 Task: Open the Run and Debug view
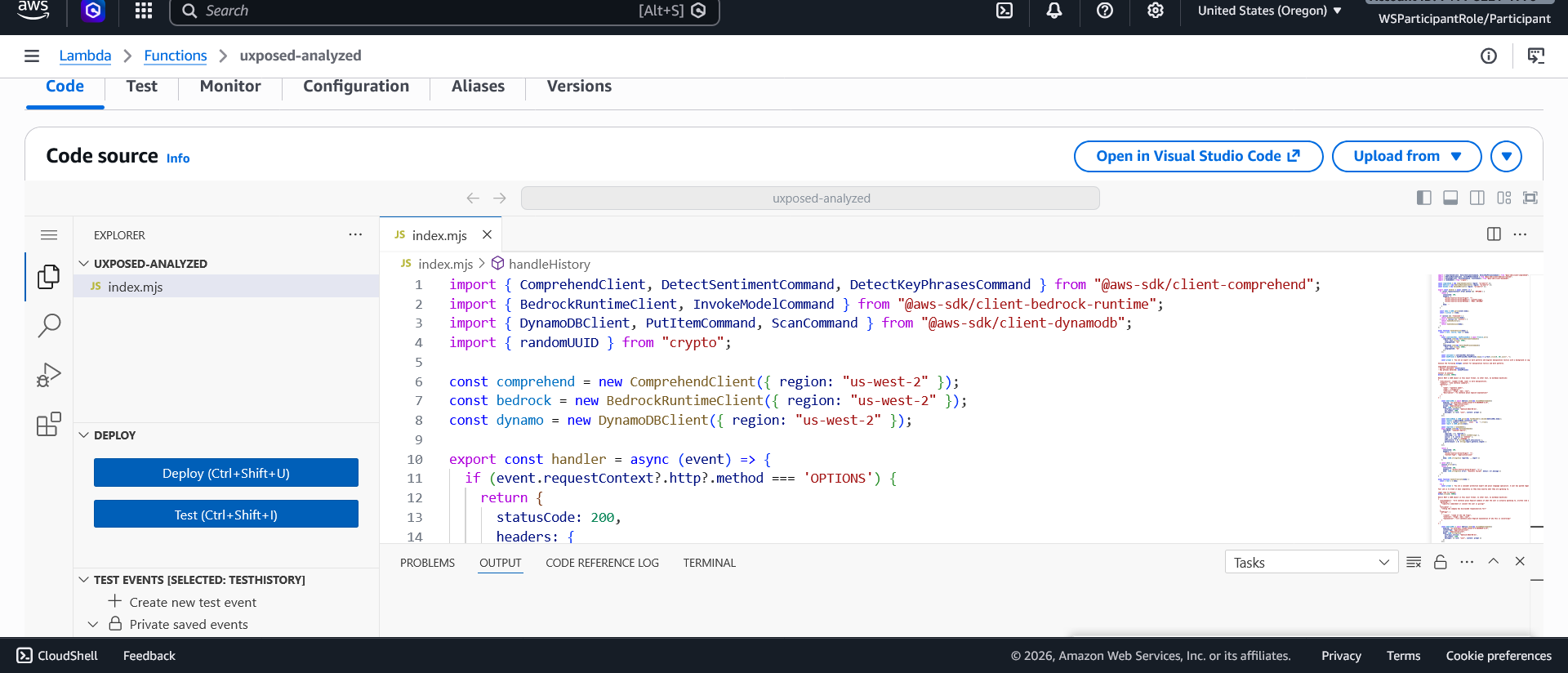click(x=49, y=375)
